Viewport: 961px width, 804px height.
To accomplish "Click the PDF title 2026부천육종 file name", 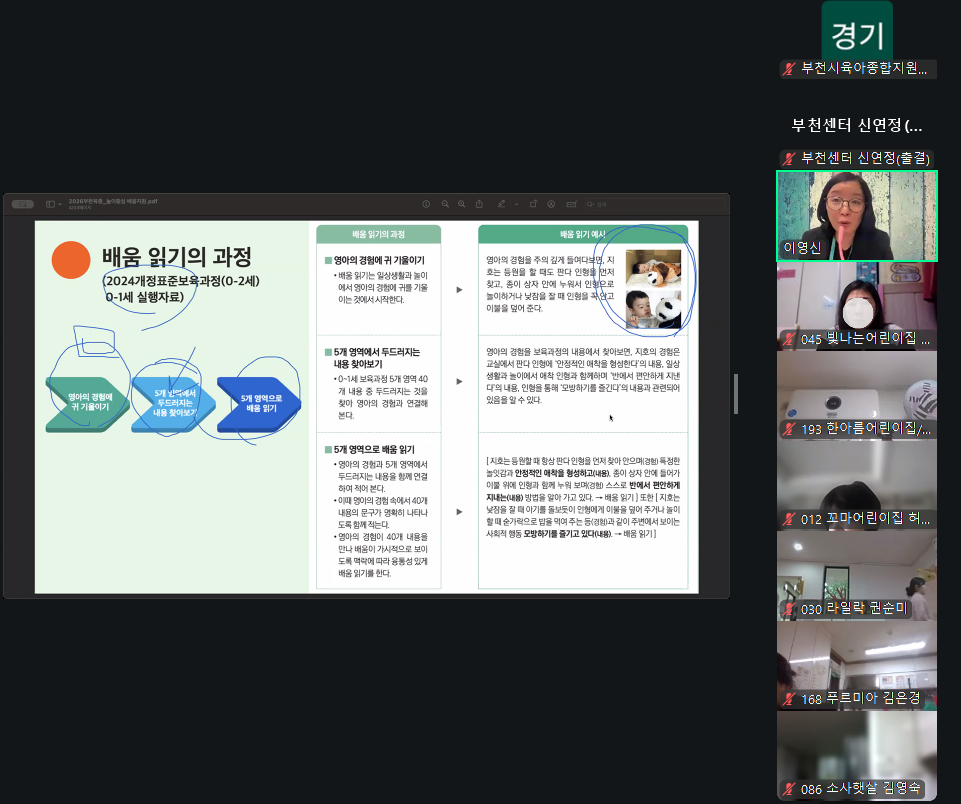I will point(113,201).
